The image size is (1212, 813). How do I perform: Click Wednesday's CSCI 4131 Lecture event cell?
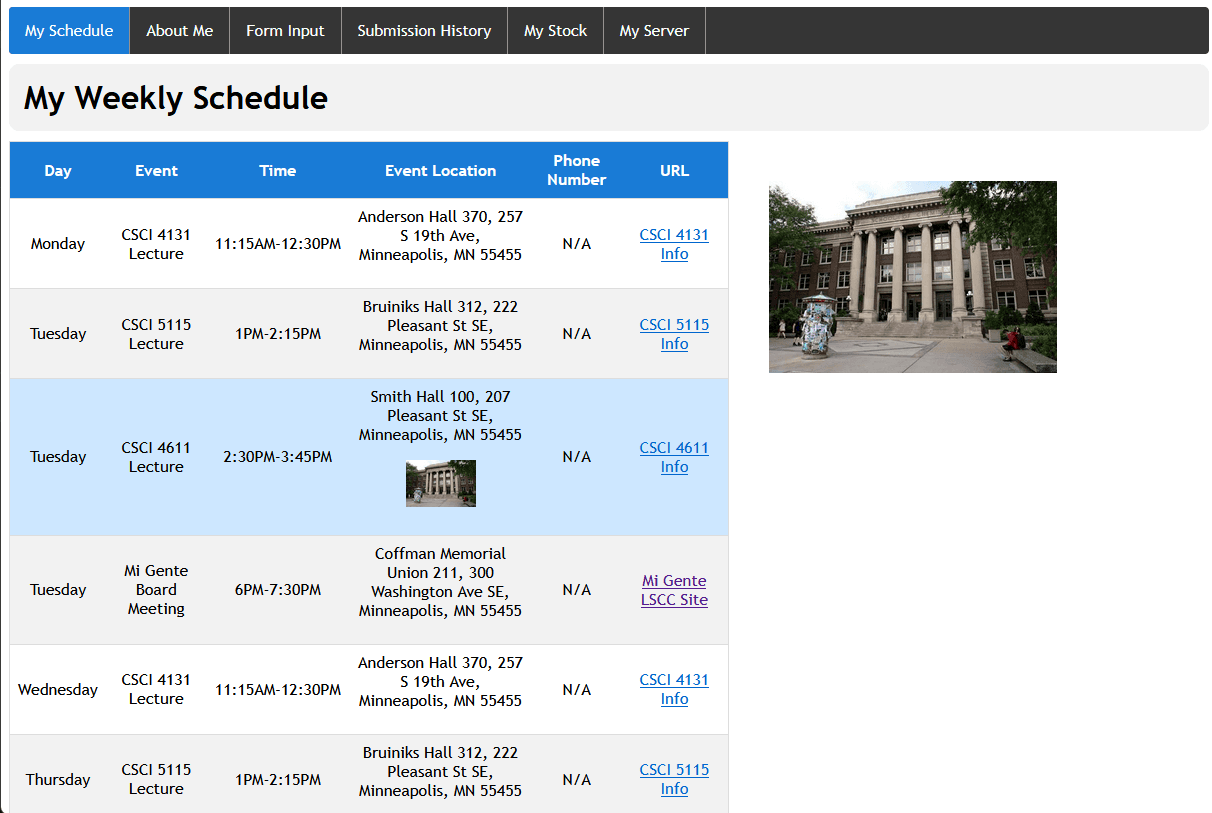[156, 689]
